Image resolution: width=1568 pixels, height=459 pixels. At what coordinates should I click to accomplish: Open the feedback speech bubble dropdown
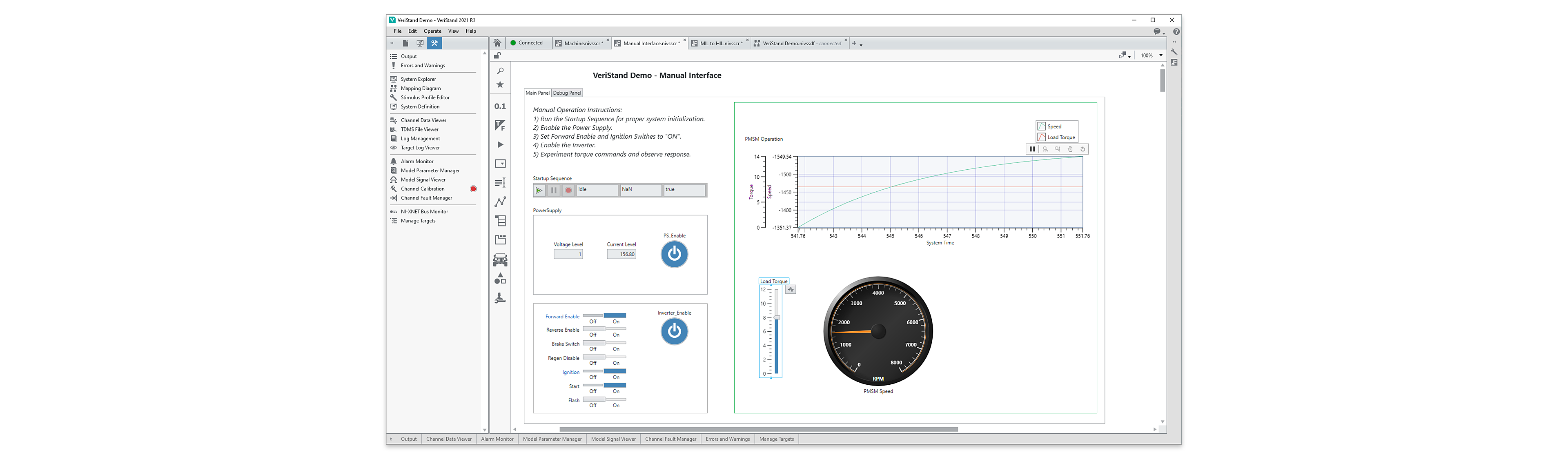1159,31
